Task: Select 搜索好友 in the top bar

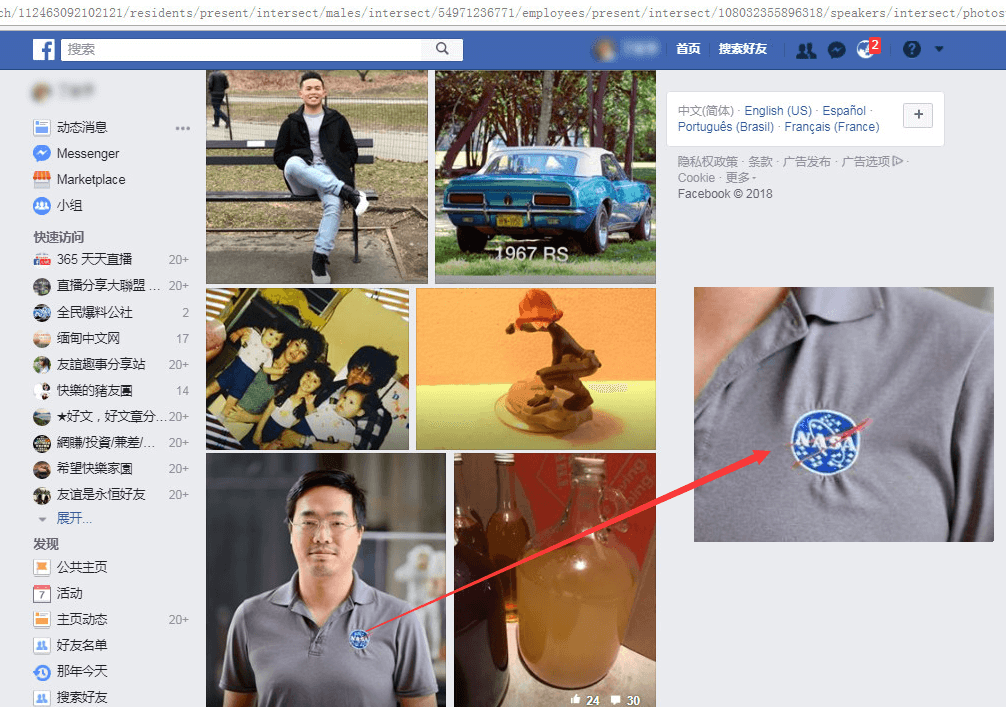Action: (742, 49)
